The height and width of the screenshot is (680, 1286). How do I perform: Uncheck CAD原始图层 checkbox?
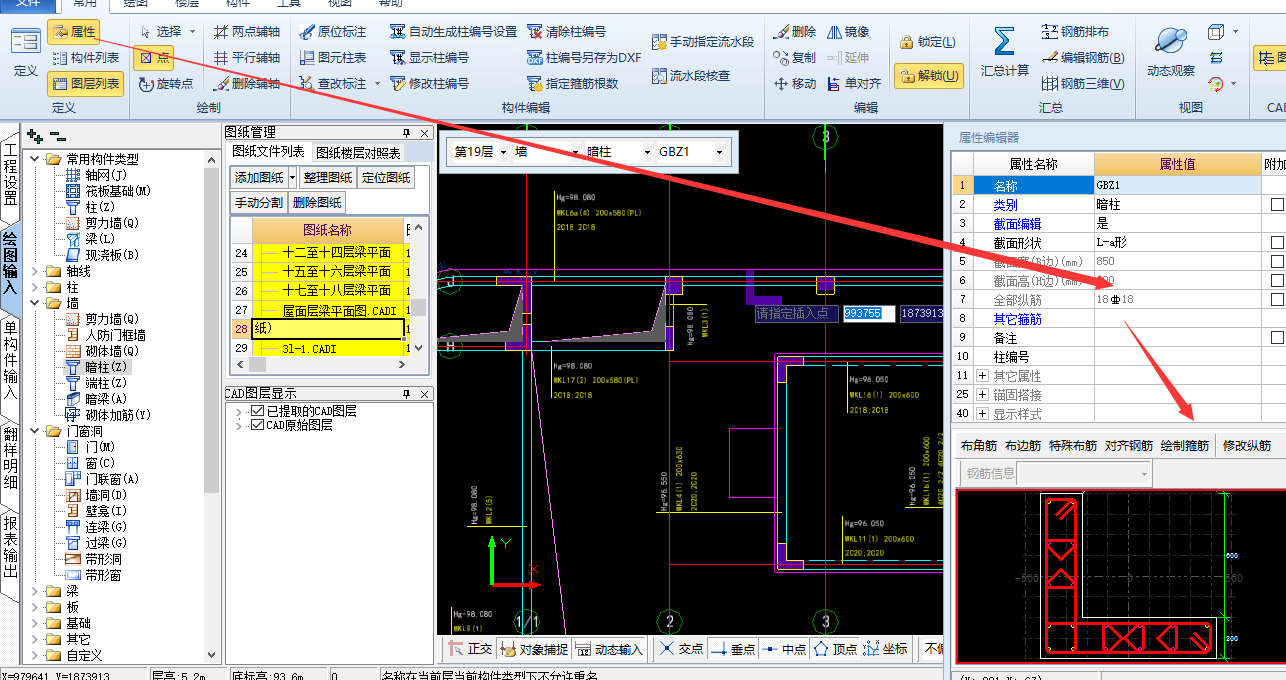tap(258, 425)
